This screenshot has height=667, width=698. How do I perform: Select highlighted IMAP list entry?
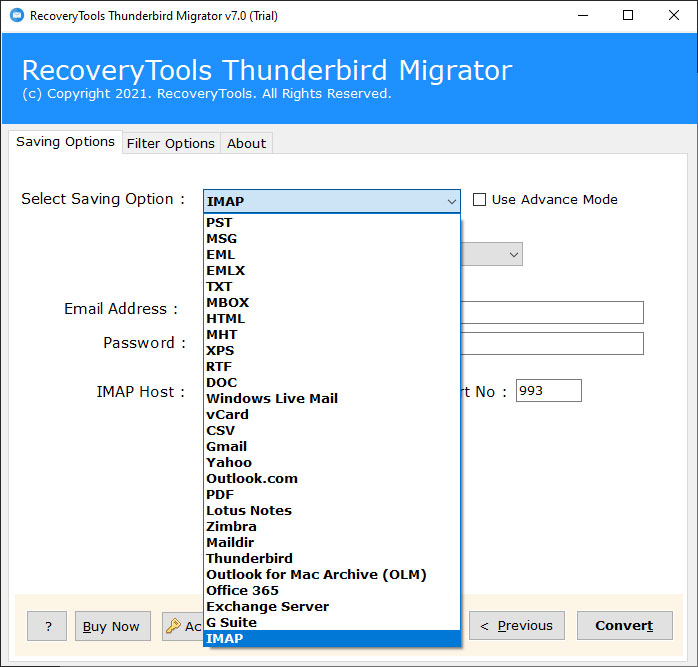tap(332, 639)
